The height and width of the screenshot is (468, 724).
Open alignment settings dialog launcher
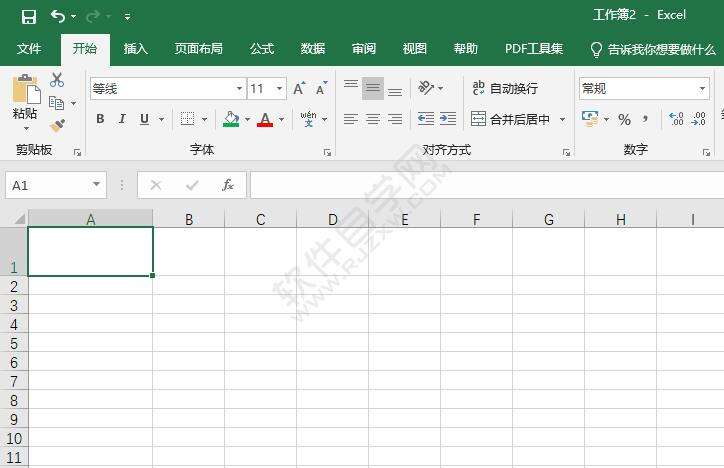coord(567,153)
